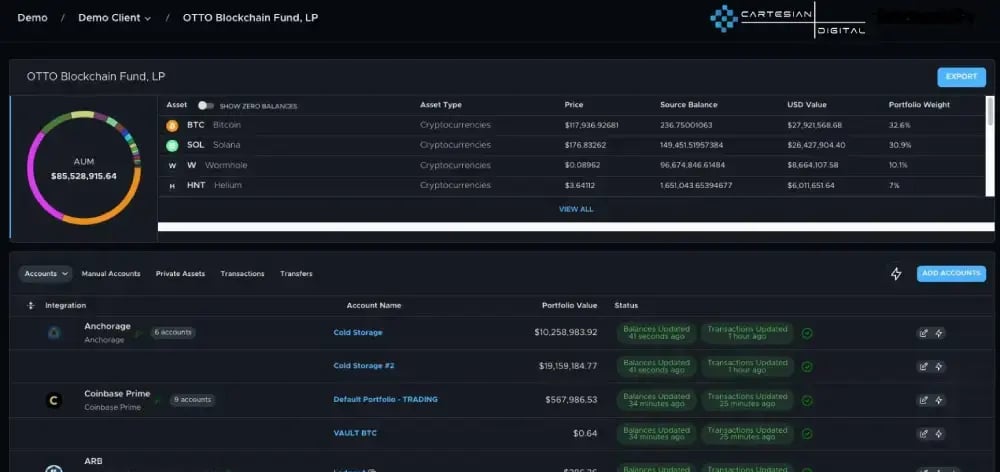1000x472 pixels.
Task: Click the Helium H token icon
Action: coord(172,186)
